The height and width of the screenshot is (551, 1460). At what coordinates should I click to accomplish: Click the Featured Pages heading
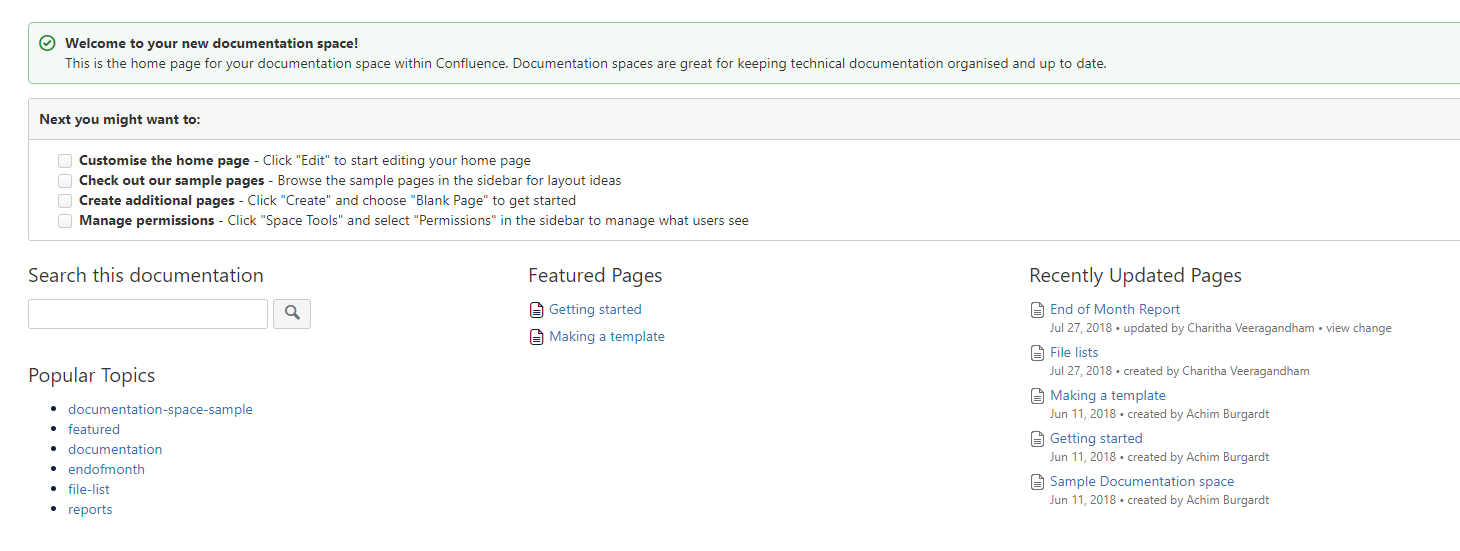point(595,276)
